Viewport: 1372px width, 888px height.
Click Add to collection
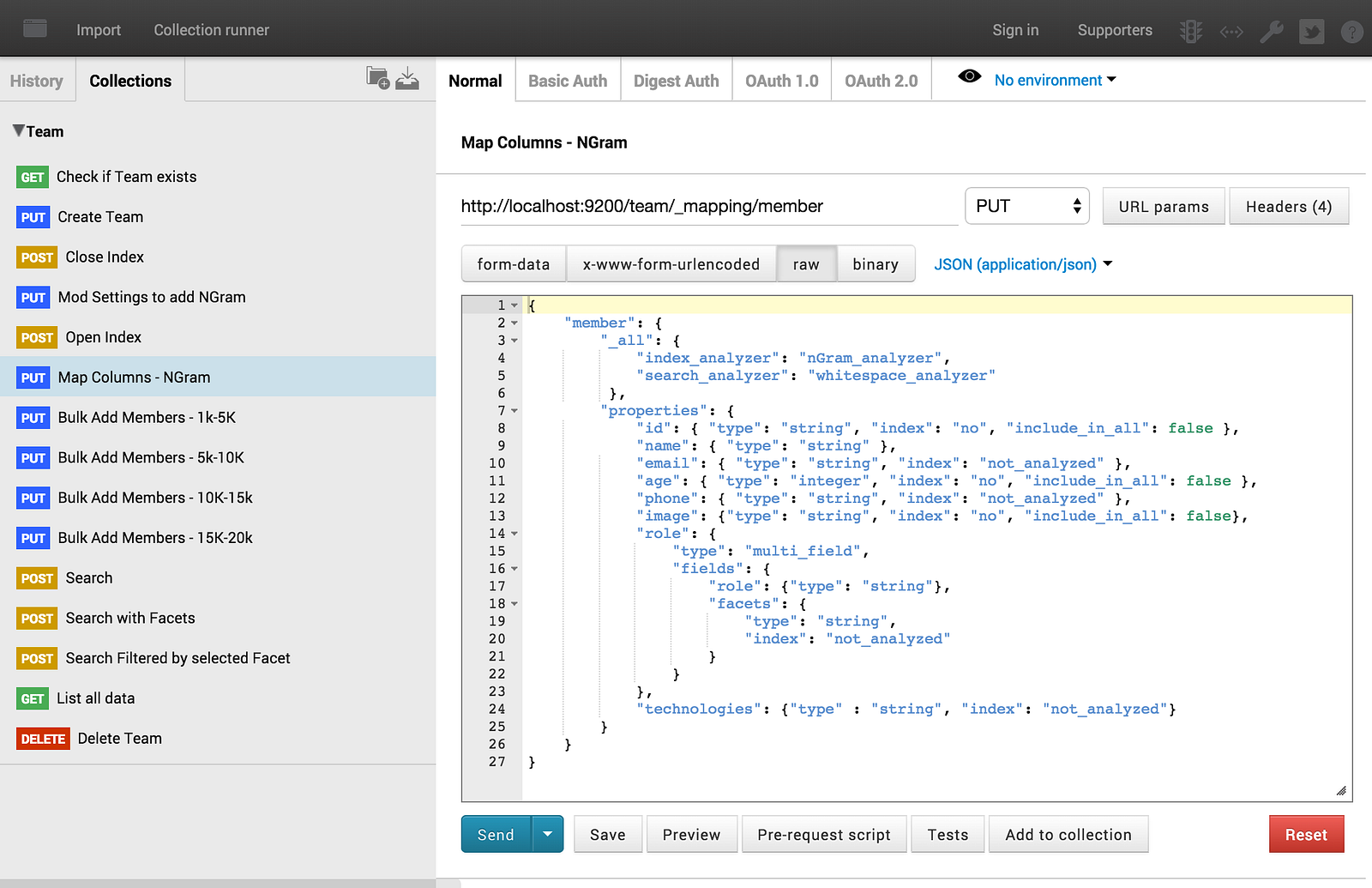[1068, 834]
